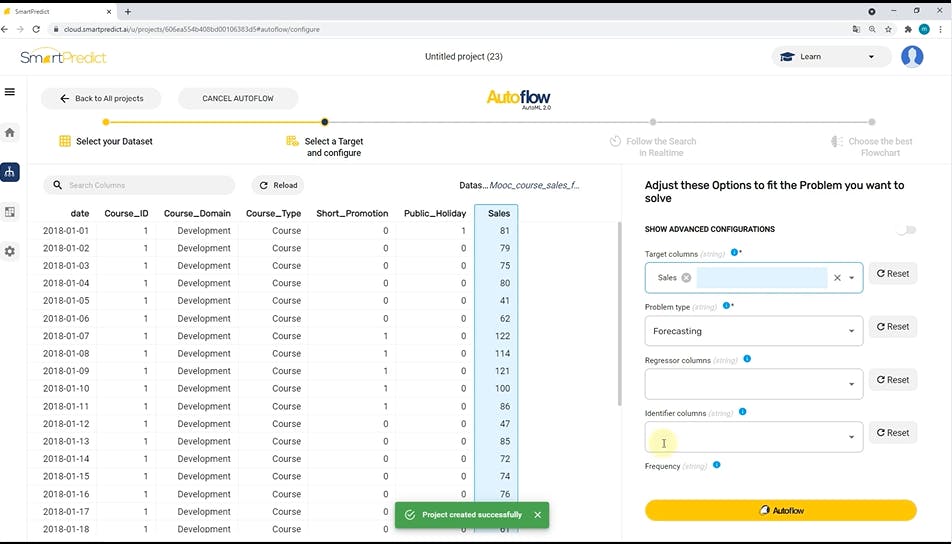Open Chrome three-dot menu
Viewport: 952px width, 544px height.
(940, 29)
